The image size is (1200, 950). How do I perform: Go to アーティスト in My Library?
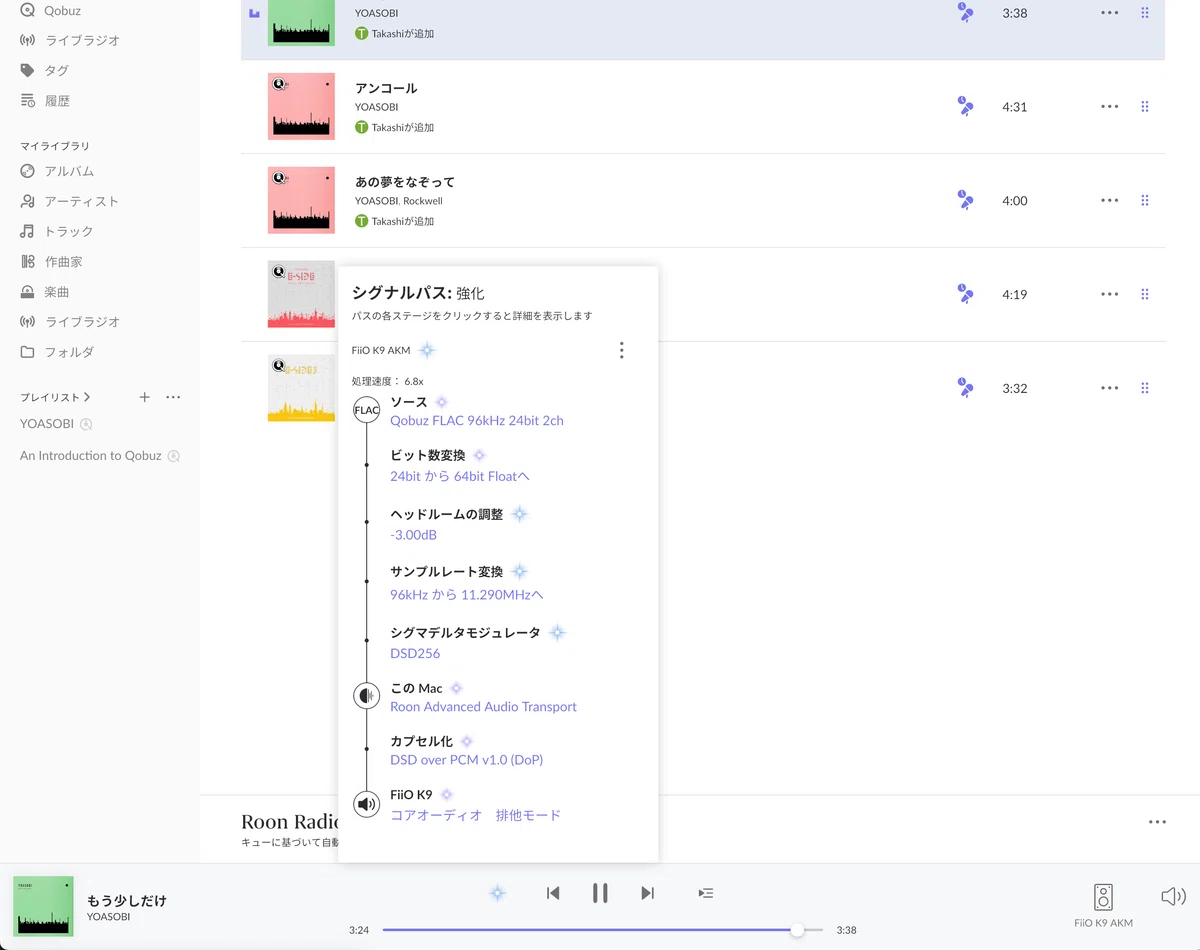pyautogui.click(x=70, y=201)
